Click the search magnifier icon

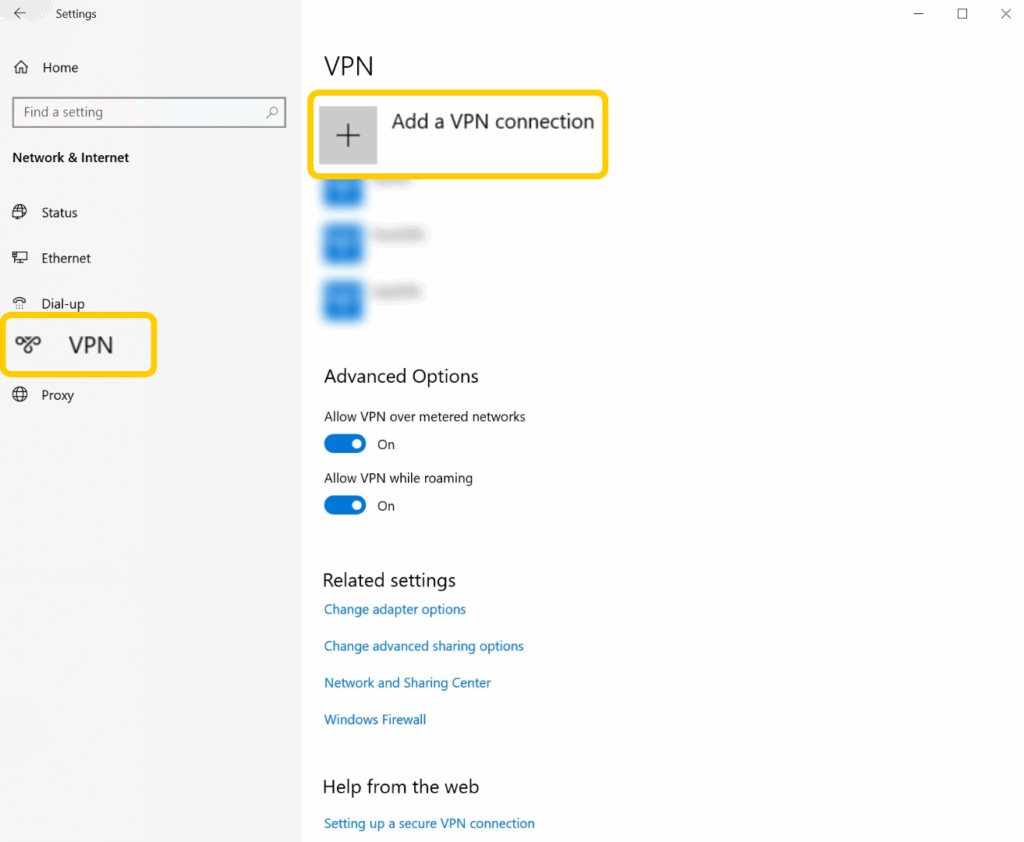pos(272,112)
